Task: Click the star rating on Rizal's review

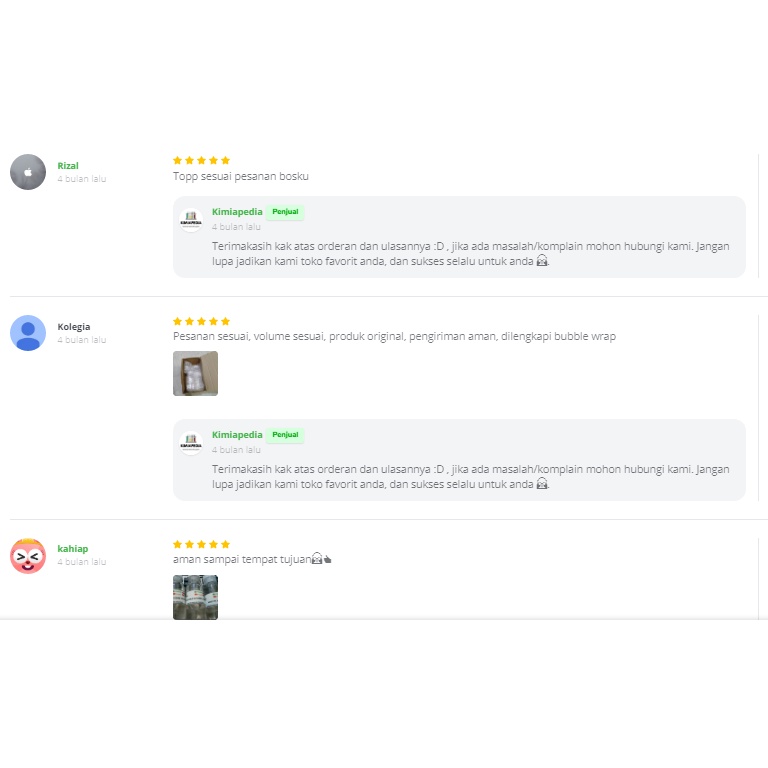Action: click(x=201, y=160)
